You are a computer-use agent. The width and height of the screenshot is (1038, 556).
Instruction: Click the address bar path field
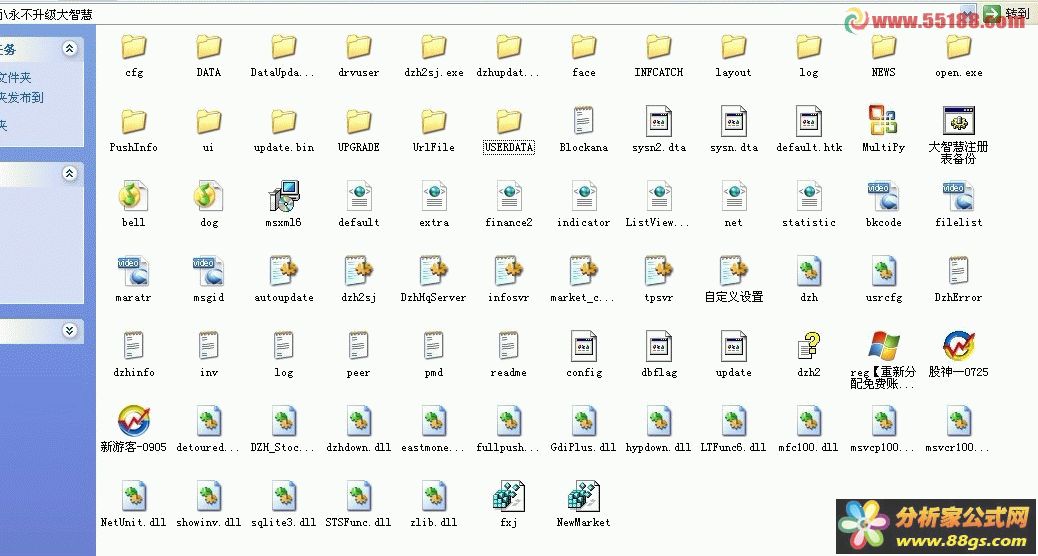coord(487,14)
